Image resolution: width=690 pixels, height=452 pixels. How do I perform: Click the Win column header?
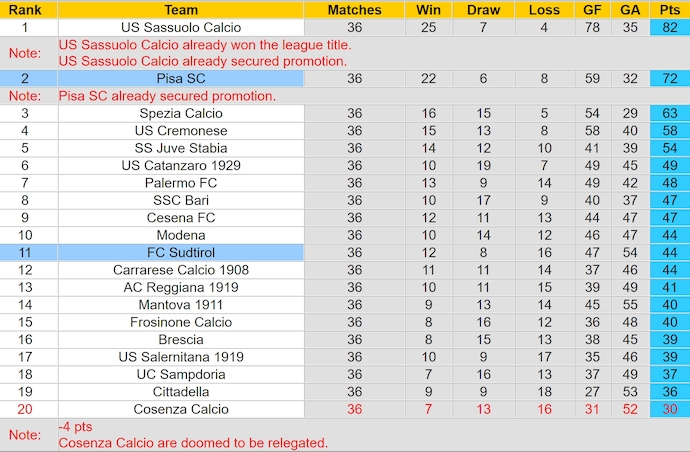pos(429,10)
